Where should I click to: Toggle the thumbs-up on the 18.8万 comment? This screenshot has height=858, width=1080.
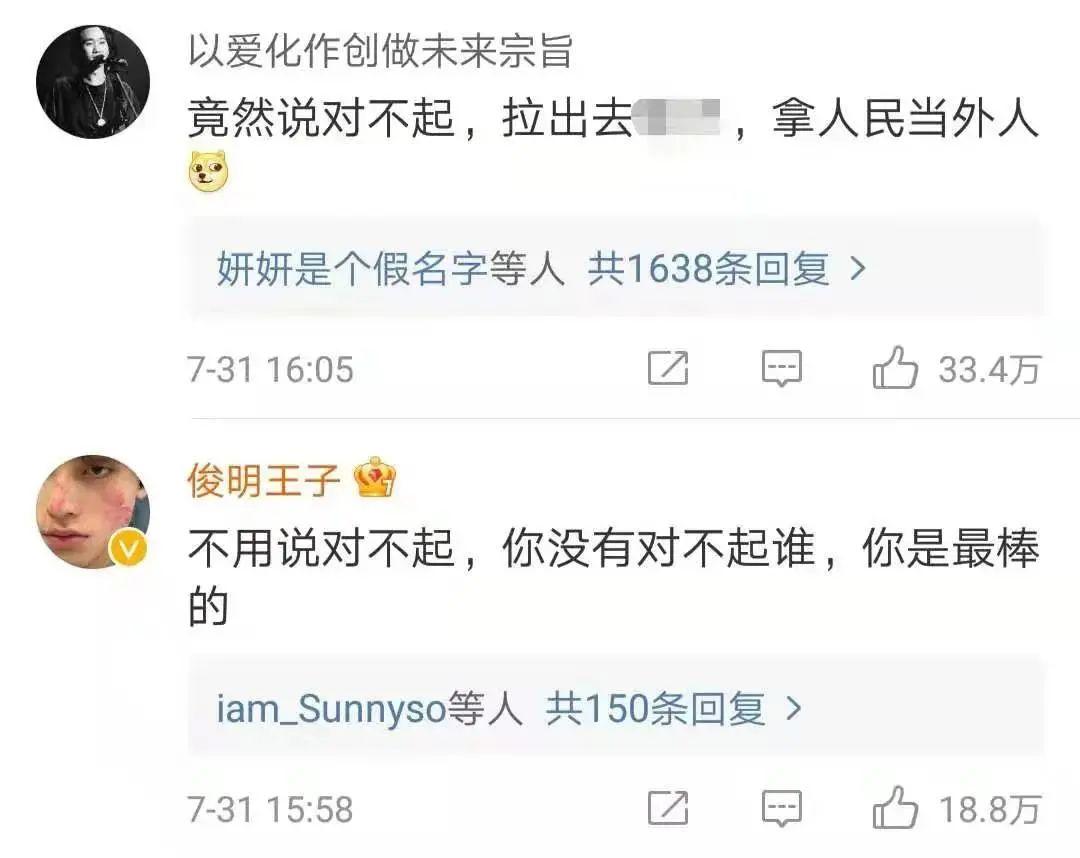coord(895,808)
